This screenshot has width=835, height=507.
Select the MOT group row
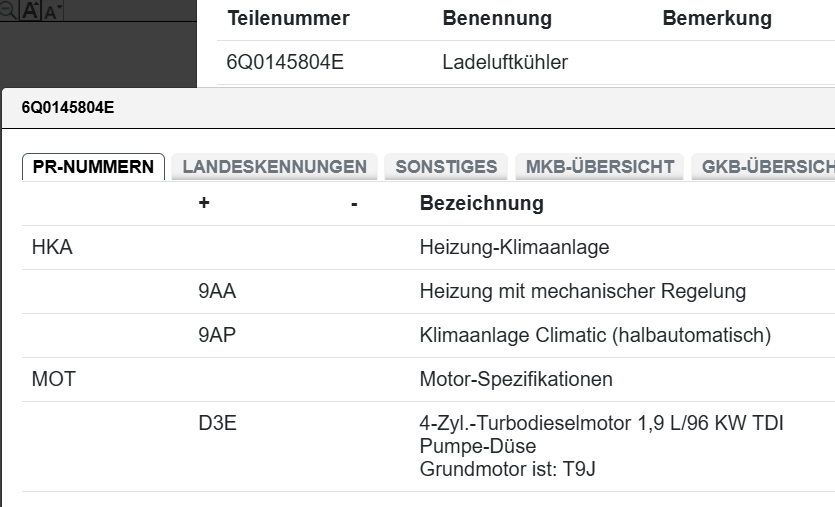[x=54, y=379]
